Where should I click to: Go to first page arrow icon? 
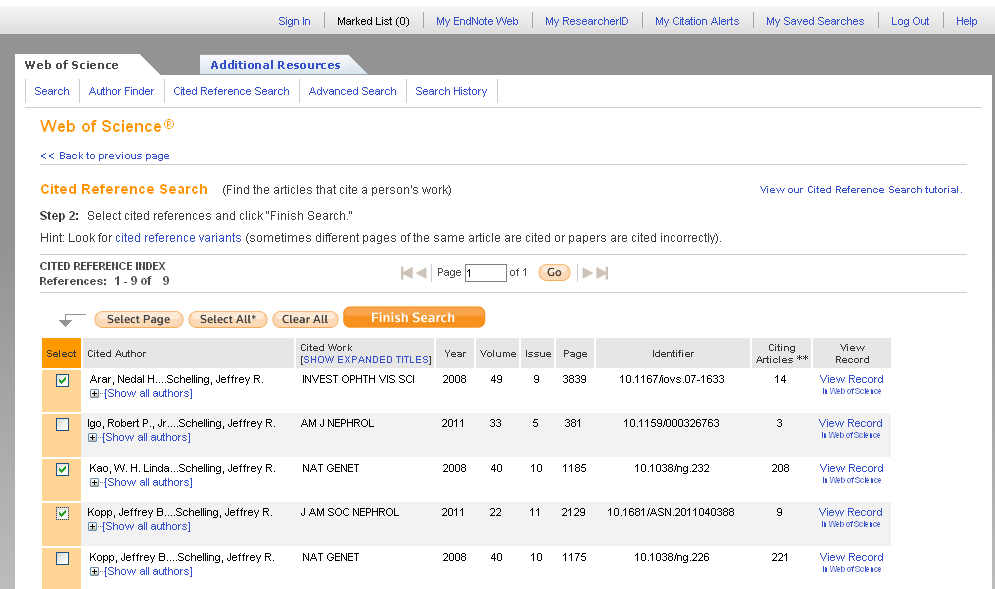click(407, 273)
